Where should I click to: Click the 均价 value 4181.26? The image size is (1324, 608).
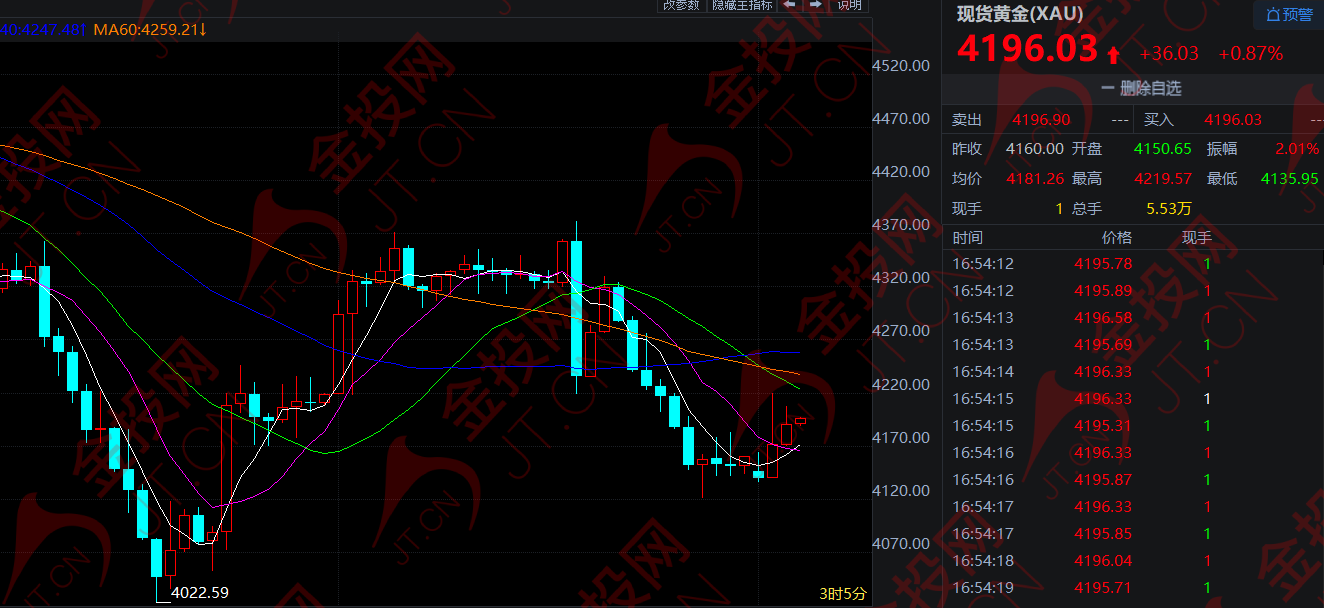point(1035,179)
